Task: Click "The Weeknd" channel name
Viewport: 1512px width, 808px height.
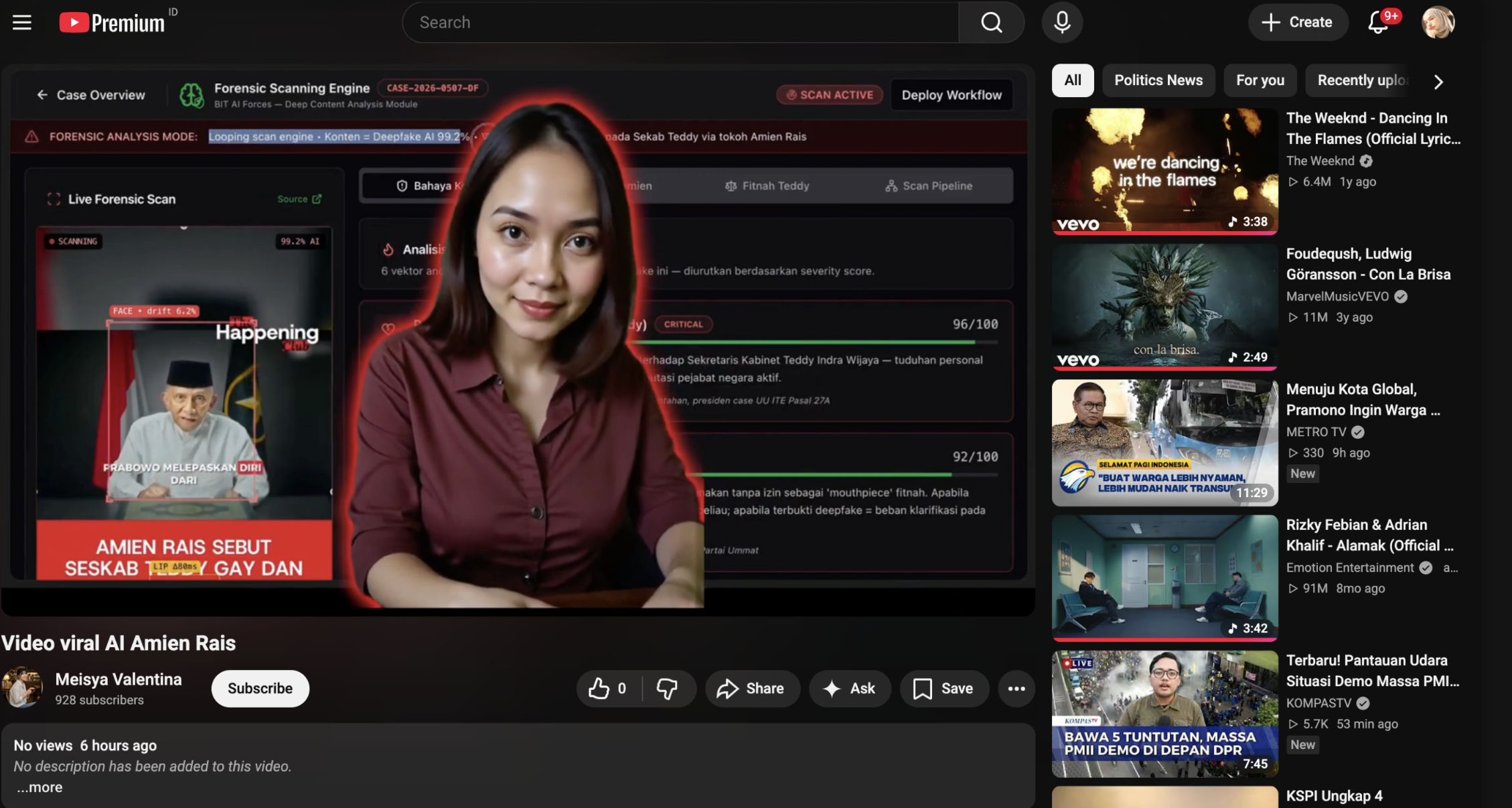Action: [x=1320, y=161]
